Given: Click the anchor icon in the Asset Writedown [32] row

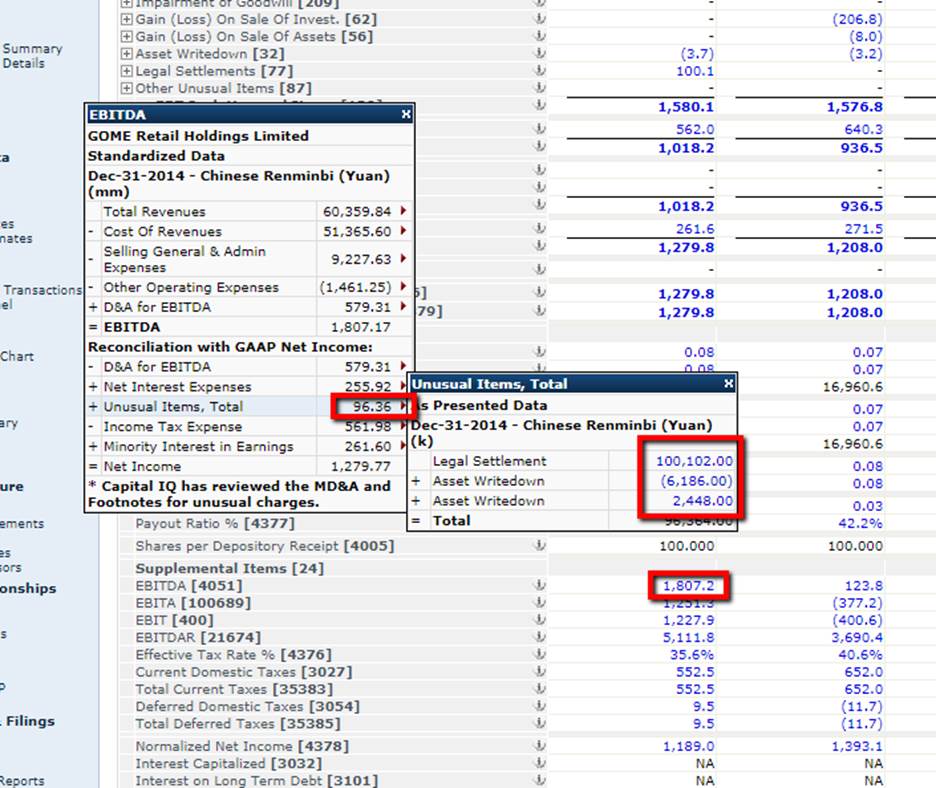Looking at the screenshot, I should click(x=539, y=53).
